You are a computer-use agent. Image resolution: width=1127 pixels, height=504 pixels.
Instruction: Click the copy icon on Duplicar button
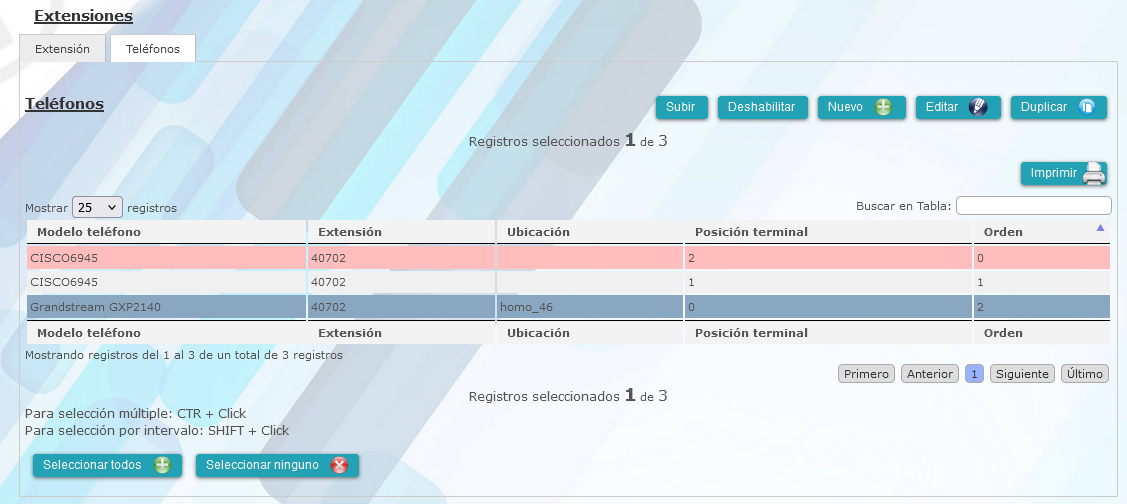point(1087,107)
